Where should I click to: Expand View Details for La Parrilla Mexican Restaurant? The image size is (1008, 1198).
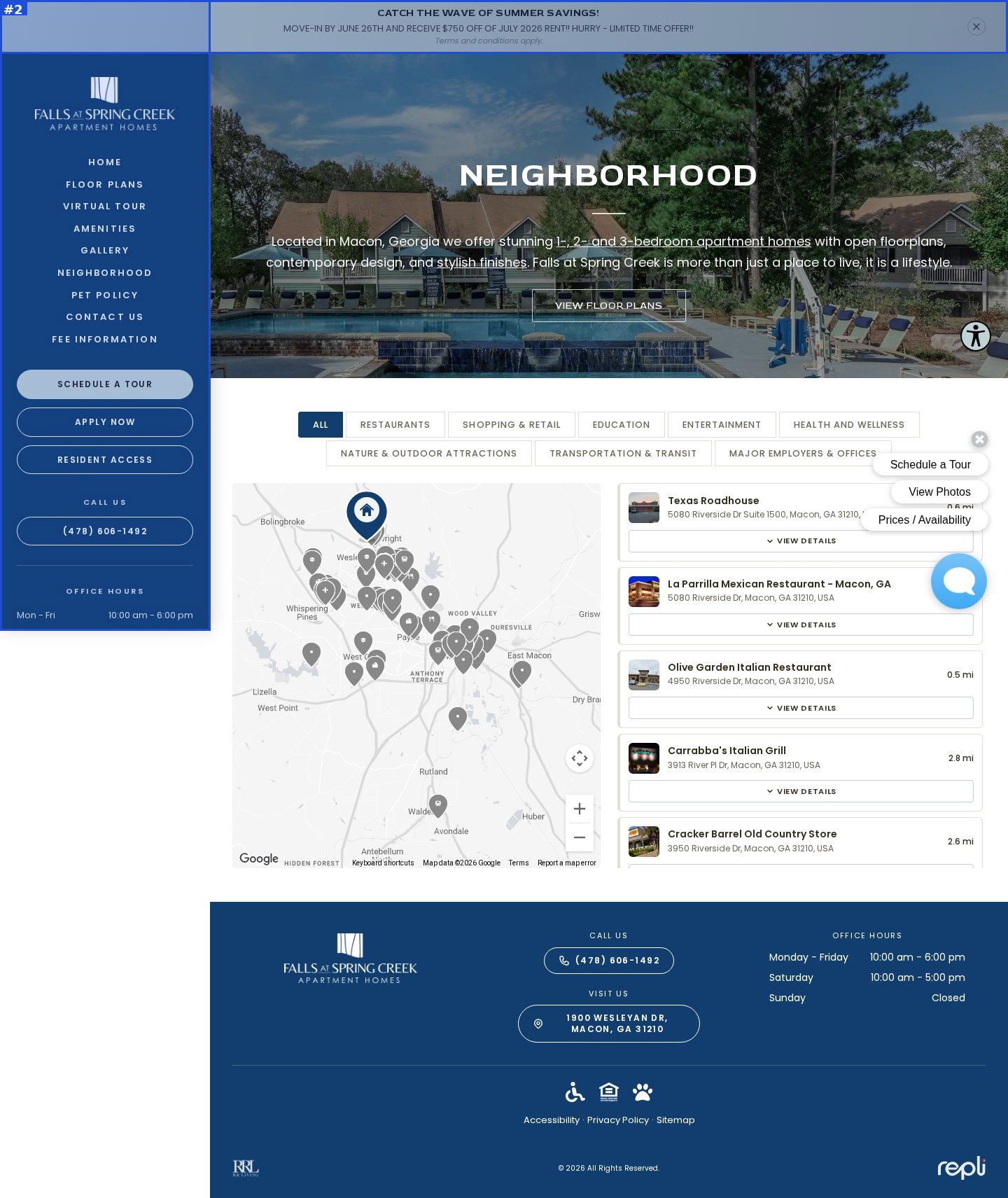point(801,625)
